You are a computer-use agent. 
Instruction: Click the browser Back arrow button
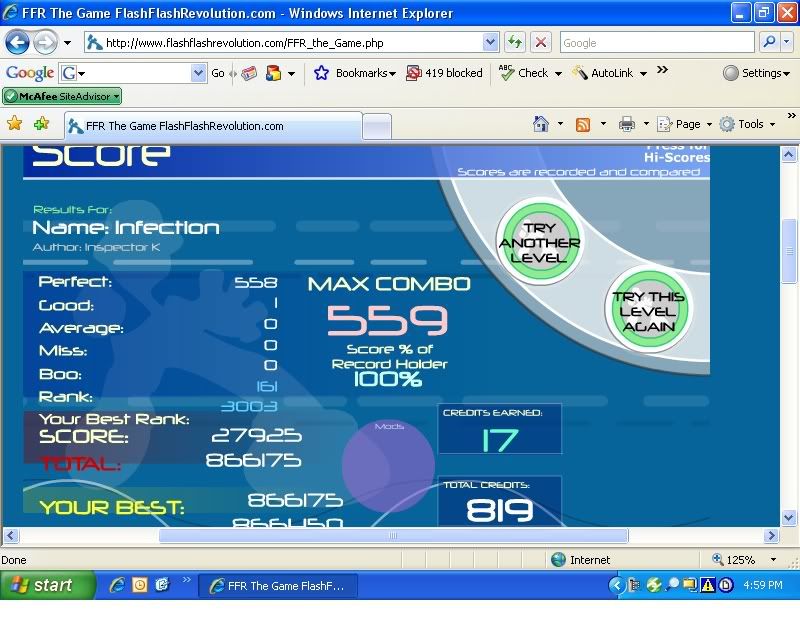[x=18, y=43]
